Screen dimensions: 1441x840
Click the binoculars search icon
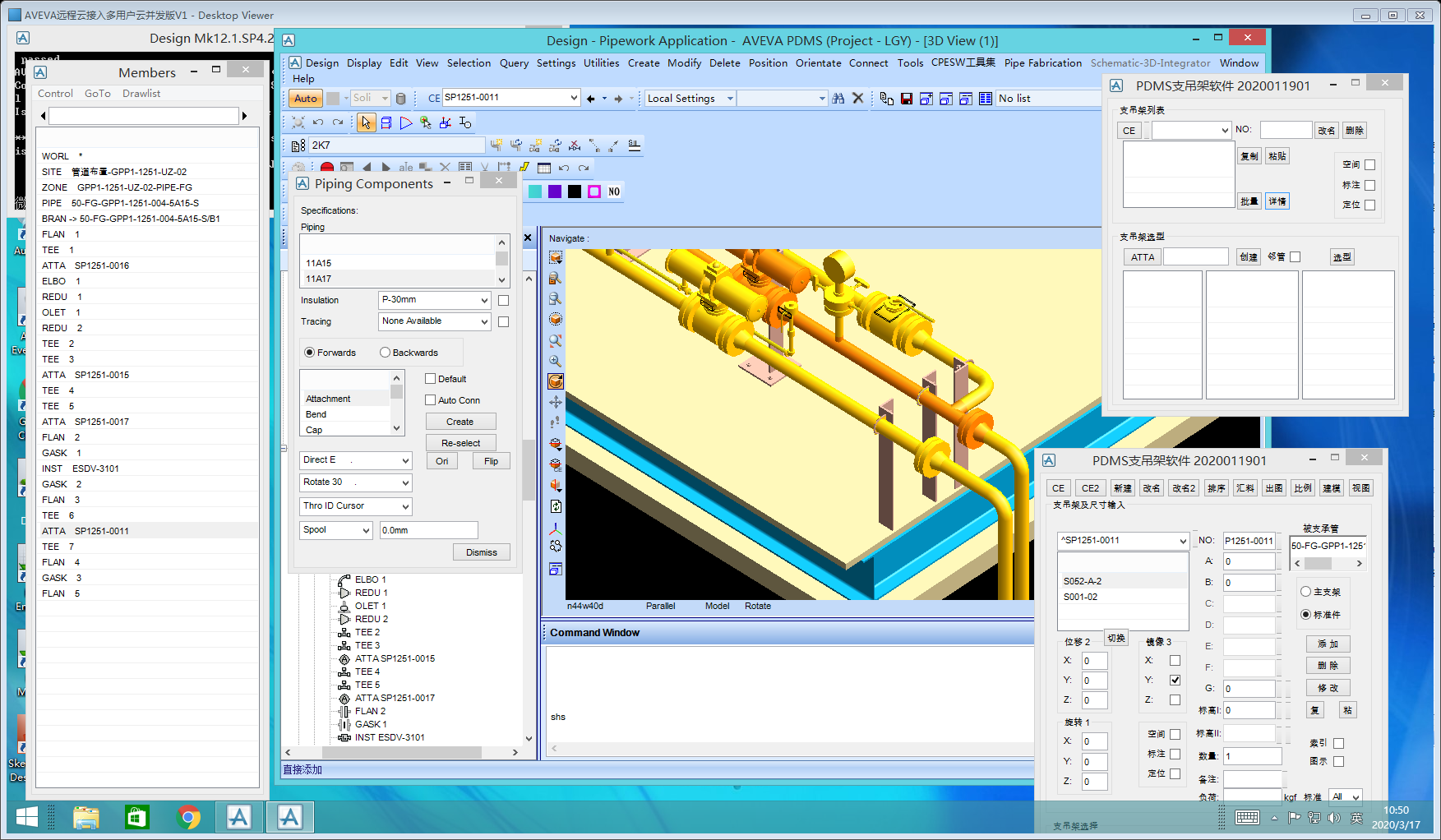(x=838, y=99)
